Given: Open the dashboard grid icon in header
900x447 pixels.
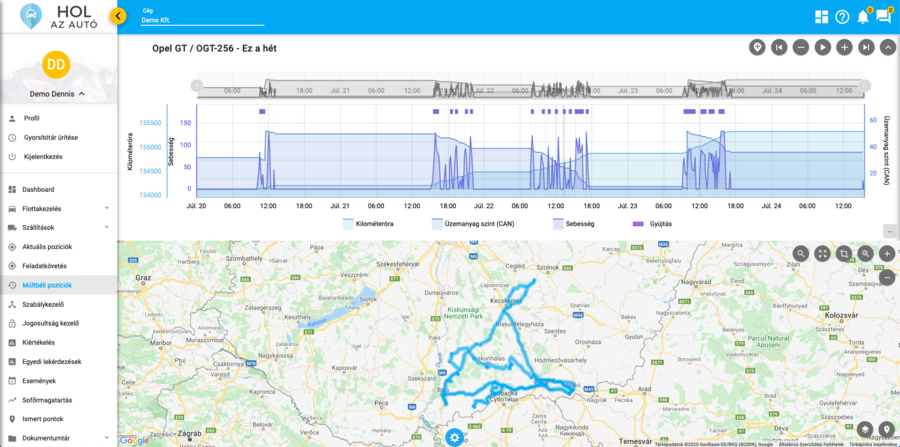Looking at the screenshot, I should [822, 16].
